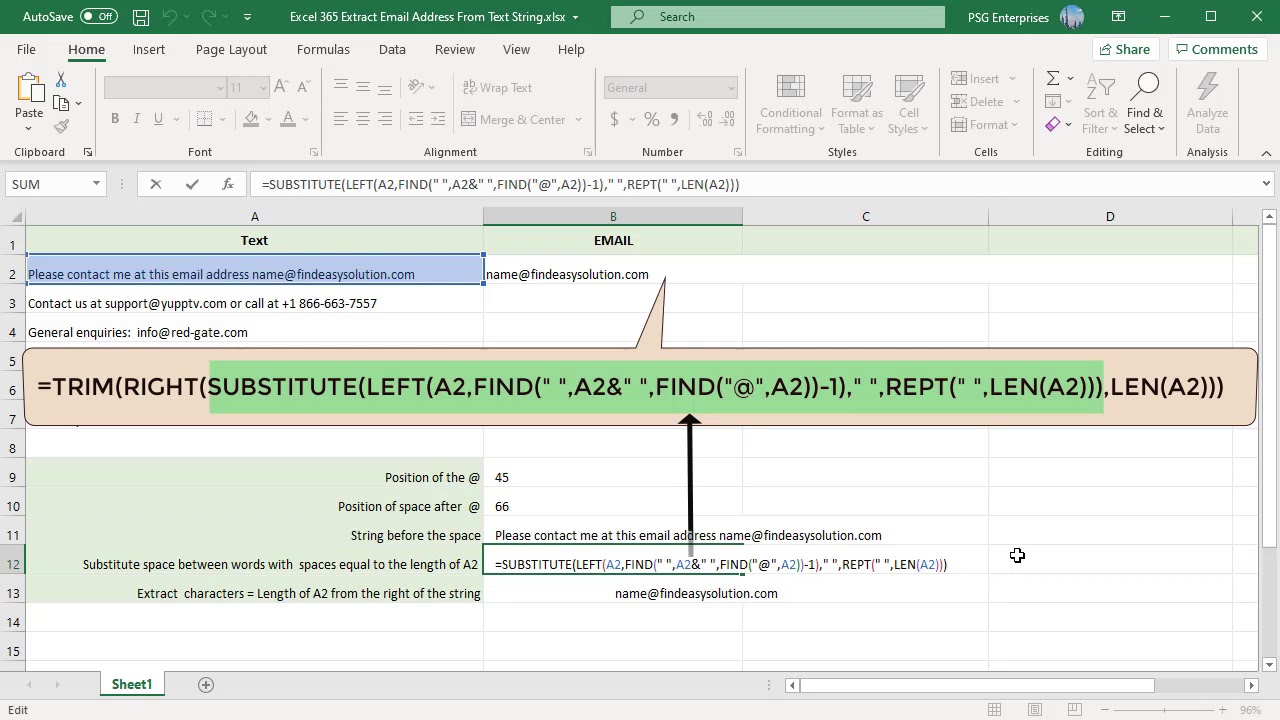This screenshot has width=1280, height=720.
Task: Open Format as Table menu
Action: tap(856, 104)
